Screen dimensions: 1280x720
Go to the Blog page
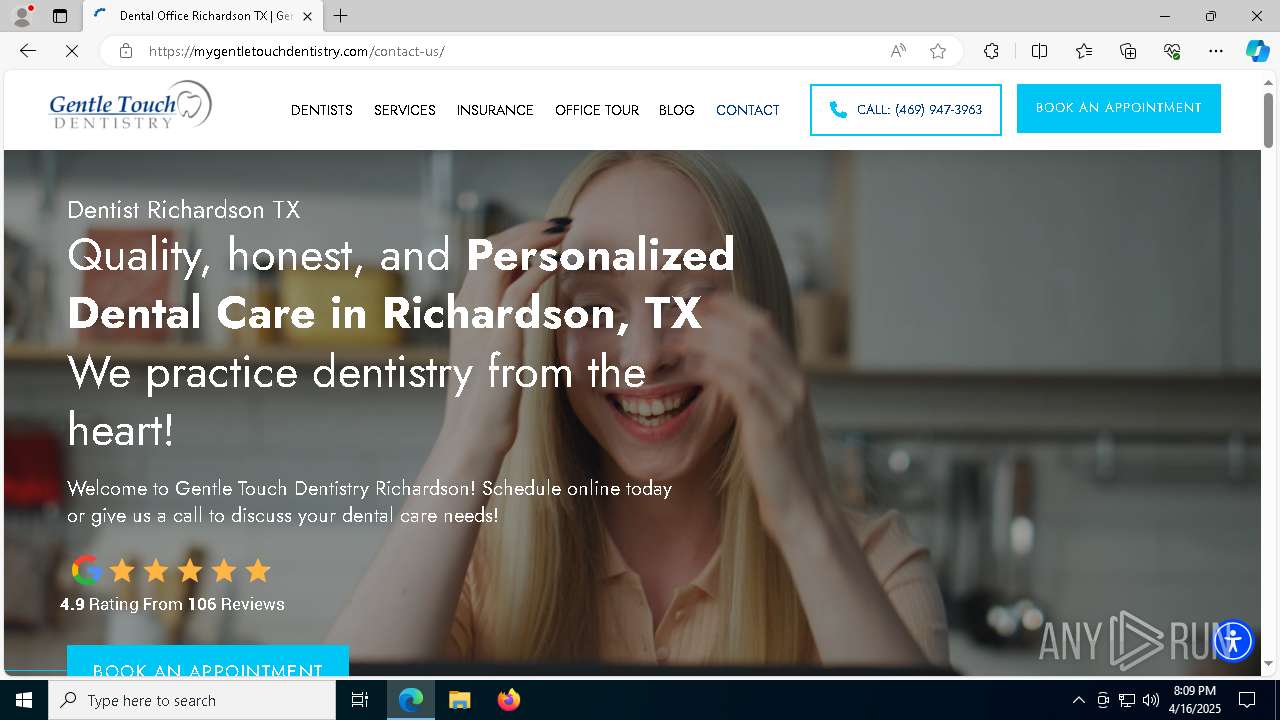tap(677, 110)
